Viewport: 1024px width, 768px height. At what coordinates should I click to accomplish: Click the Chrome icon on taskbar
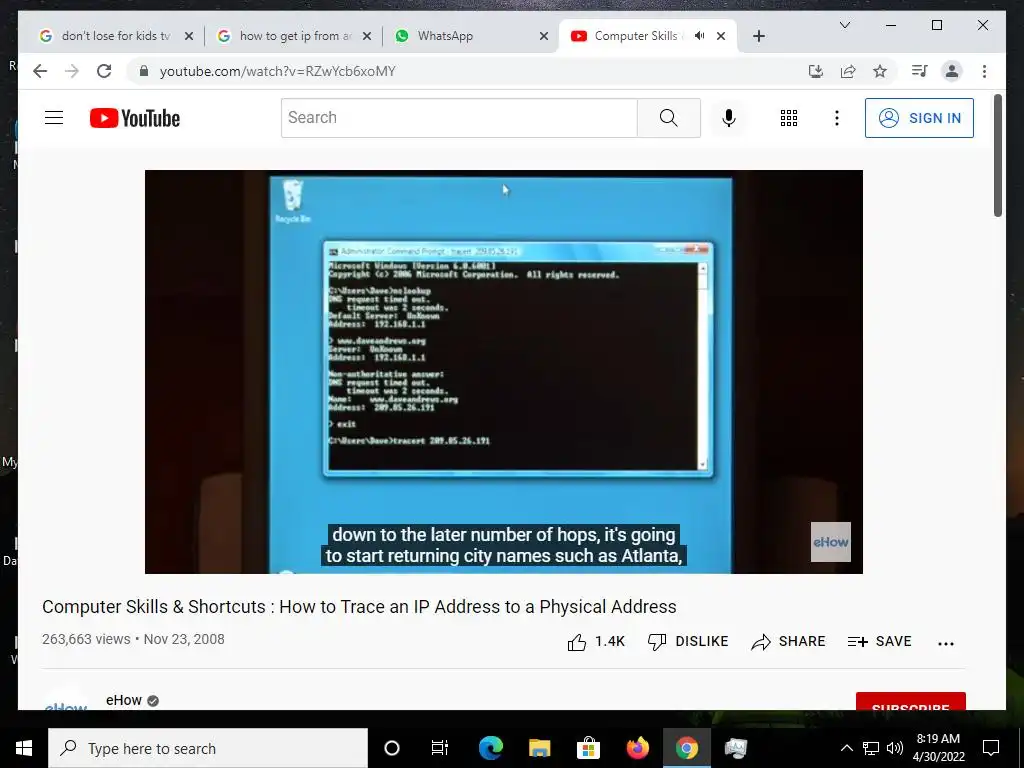click(x=686, y=748)
